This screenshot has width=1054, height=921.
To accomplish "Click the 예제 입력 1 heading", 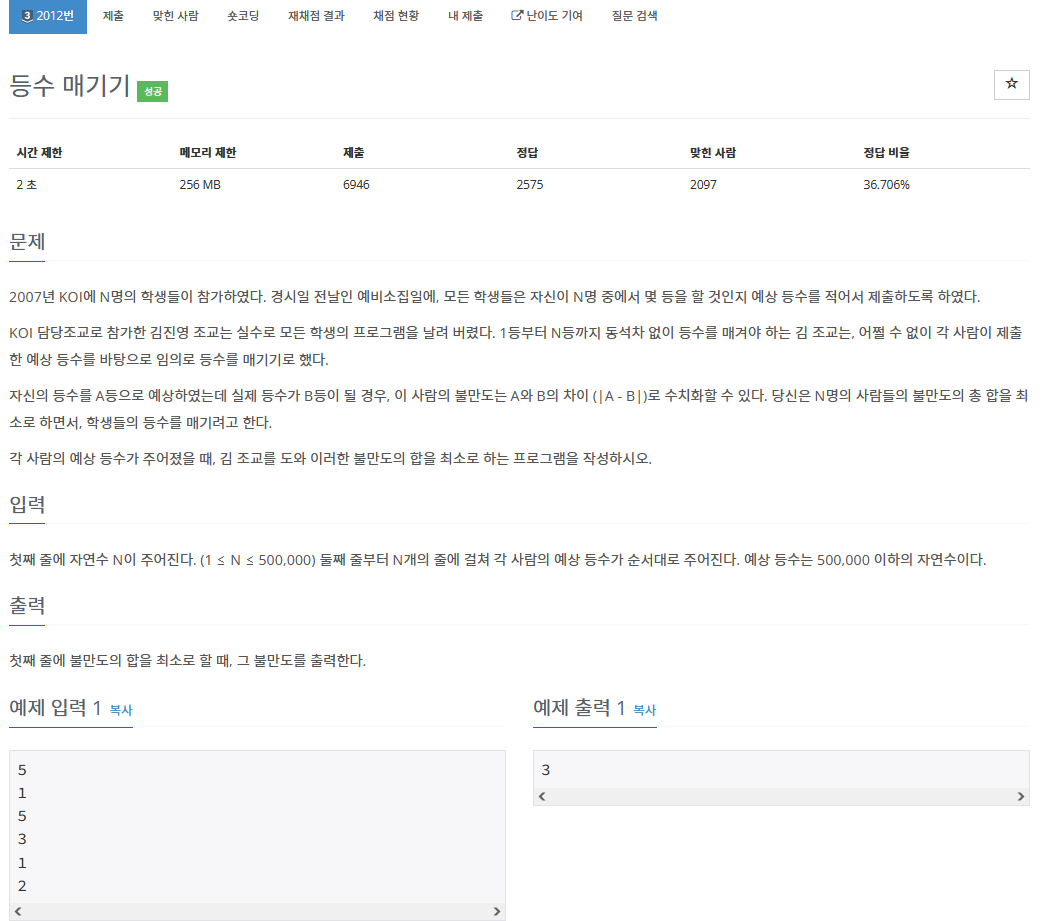I will pos(55,708).
